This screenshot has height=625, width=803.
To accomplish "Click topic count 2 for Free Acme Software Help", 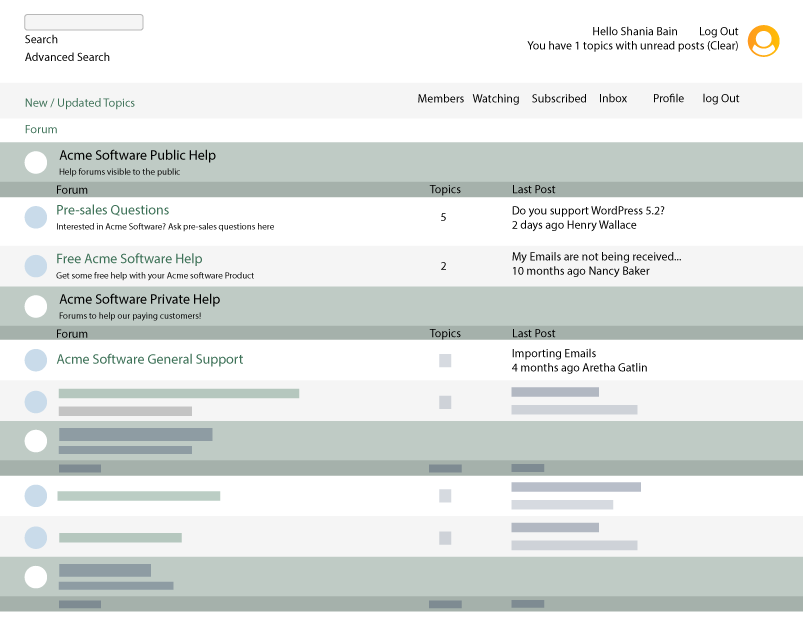I will click(x=443, y=266).
